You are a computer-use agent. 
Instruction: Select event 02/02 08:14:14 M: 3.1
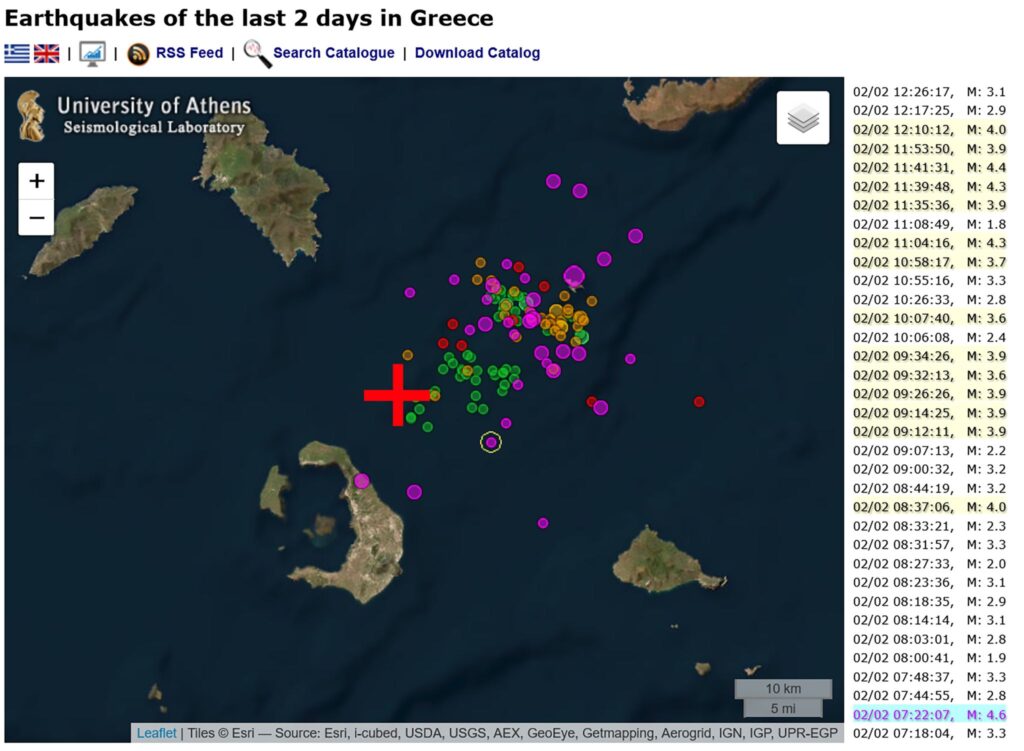click(929, 620)
